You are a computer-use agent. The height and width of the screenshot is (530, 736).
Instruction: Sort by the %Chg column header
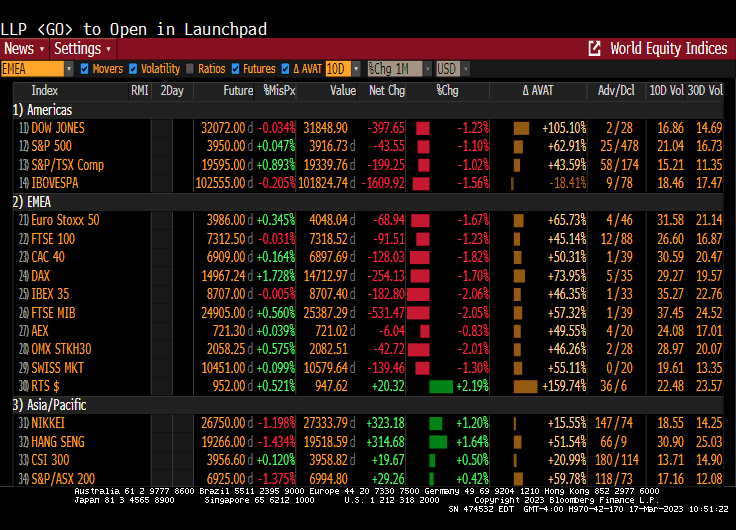[447, 91]
